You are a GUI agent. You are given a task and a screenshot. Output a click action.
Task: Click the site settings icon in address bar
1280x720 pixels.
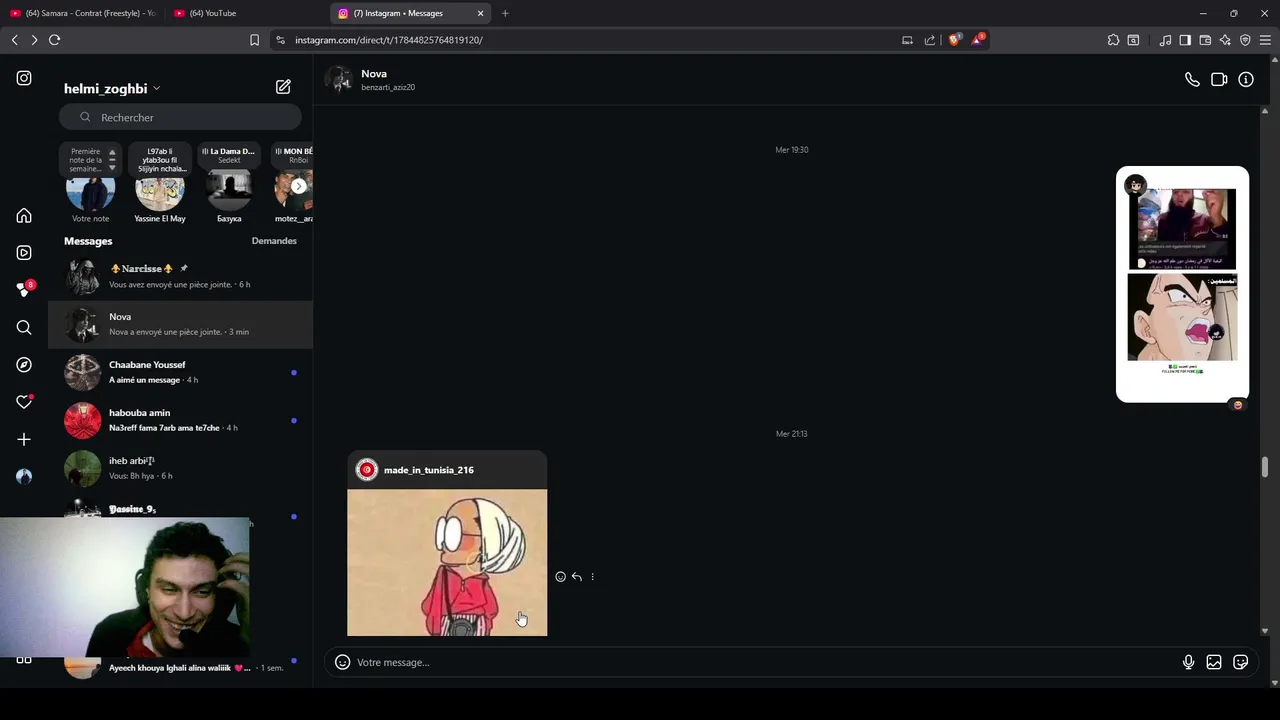pos(280,40)
